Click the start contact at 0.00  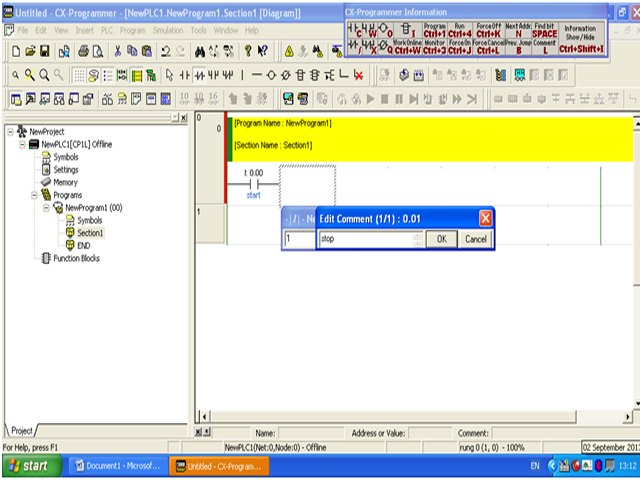253,184
